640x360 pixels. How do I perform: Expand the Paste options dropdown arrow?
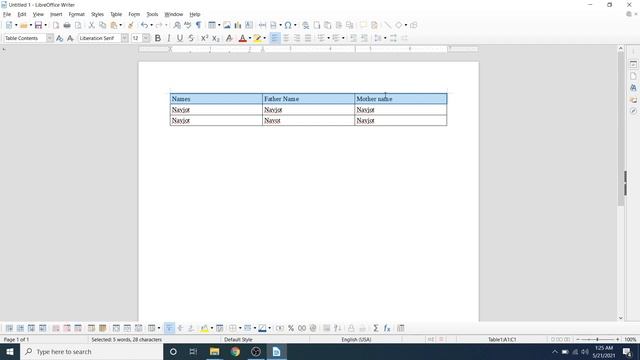click(x=120, y=25)
